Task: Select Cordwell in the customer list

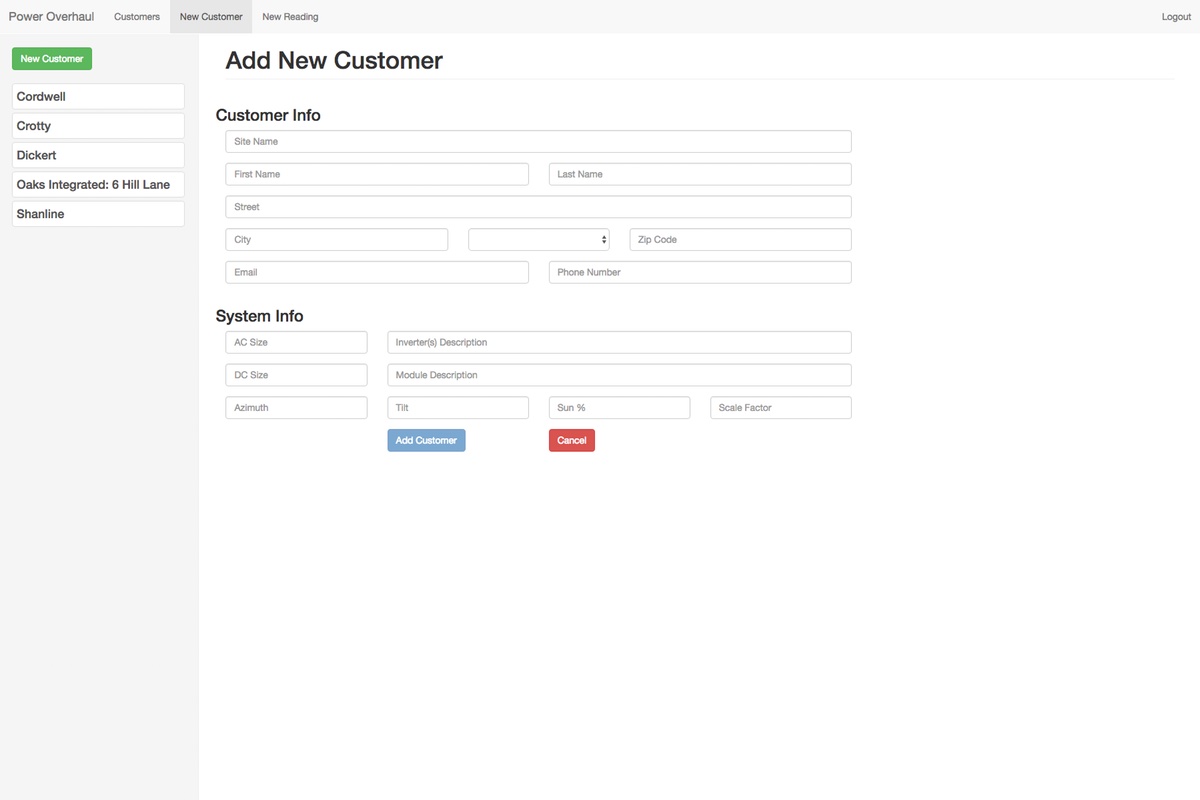Action: pos(98,97)
